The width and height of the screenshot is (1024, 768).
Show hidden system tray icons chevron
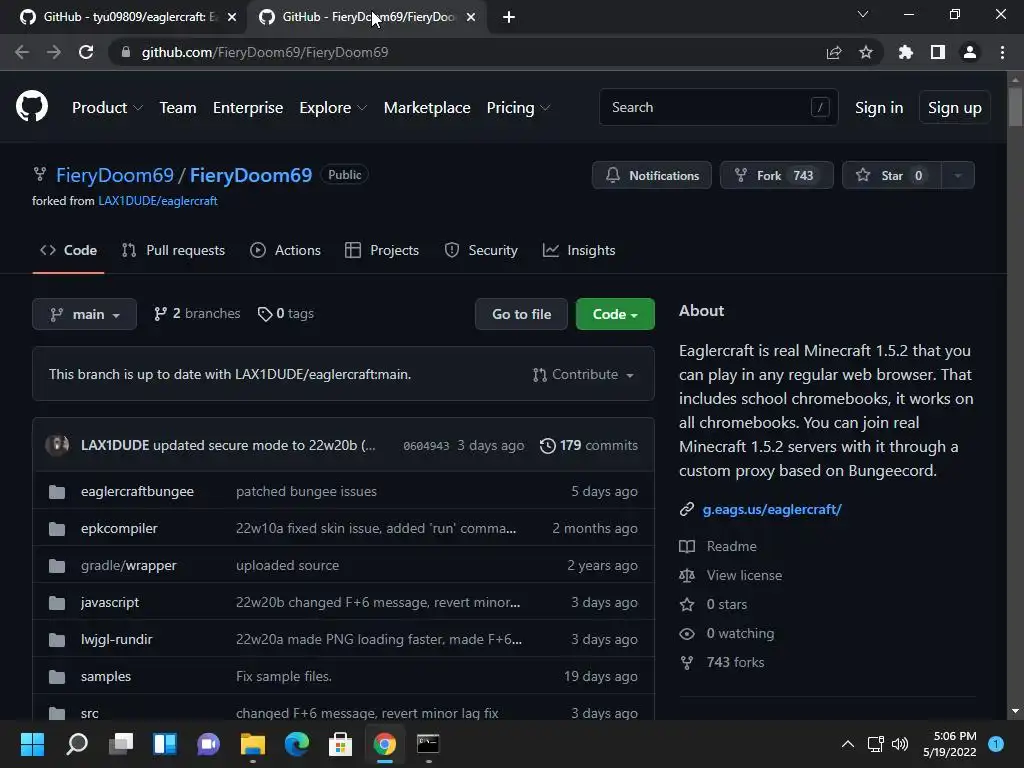848,744
